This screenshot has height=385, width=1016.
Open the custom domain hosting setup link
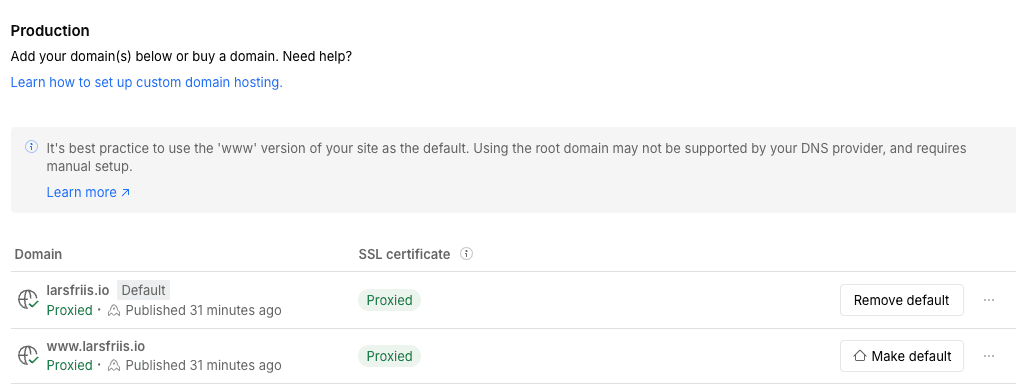tap(146, 82)
